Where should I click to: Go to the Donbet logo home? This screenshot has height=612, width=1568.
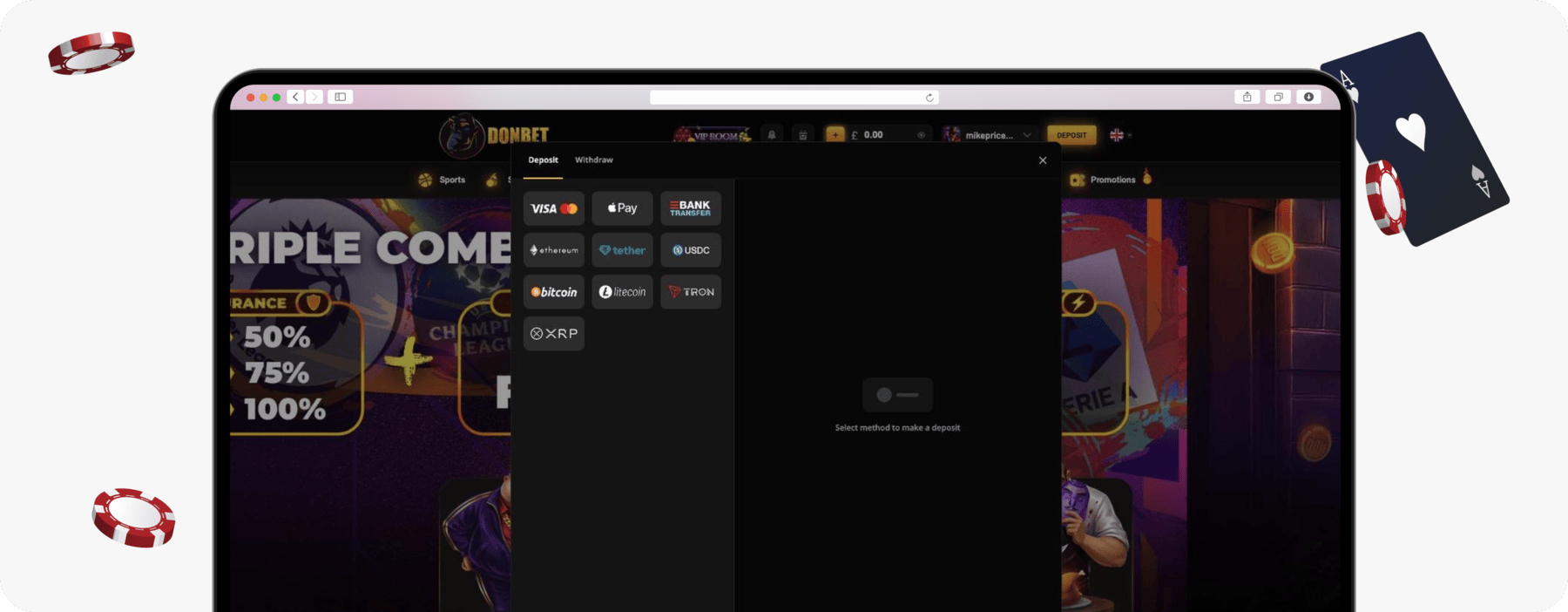[494, 135]
